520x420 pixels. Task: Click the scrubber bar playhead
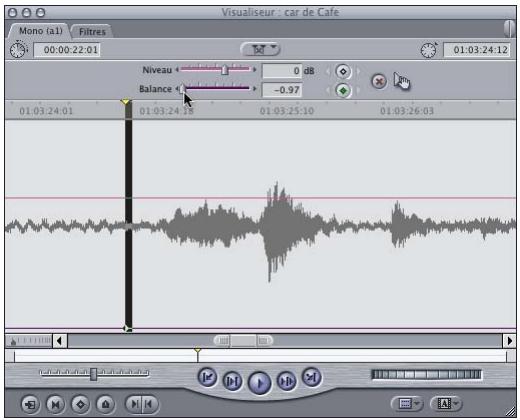[198, 354]
